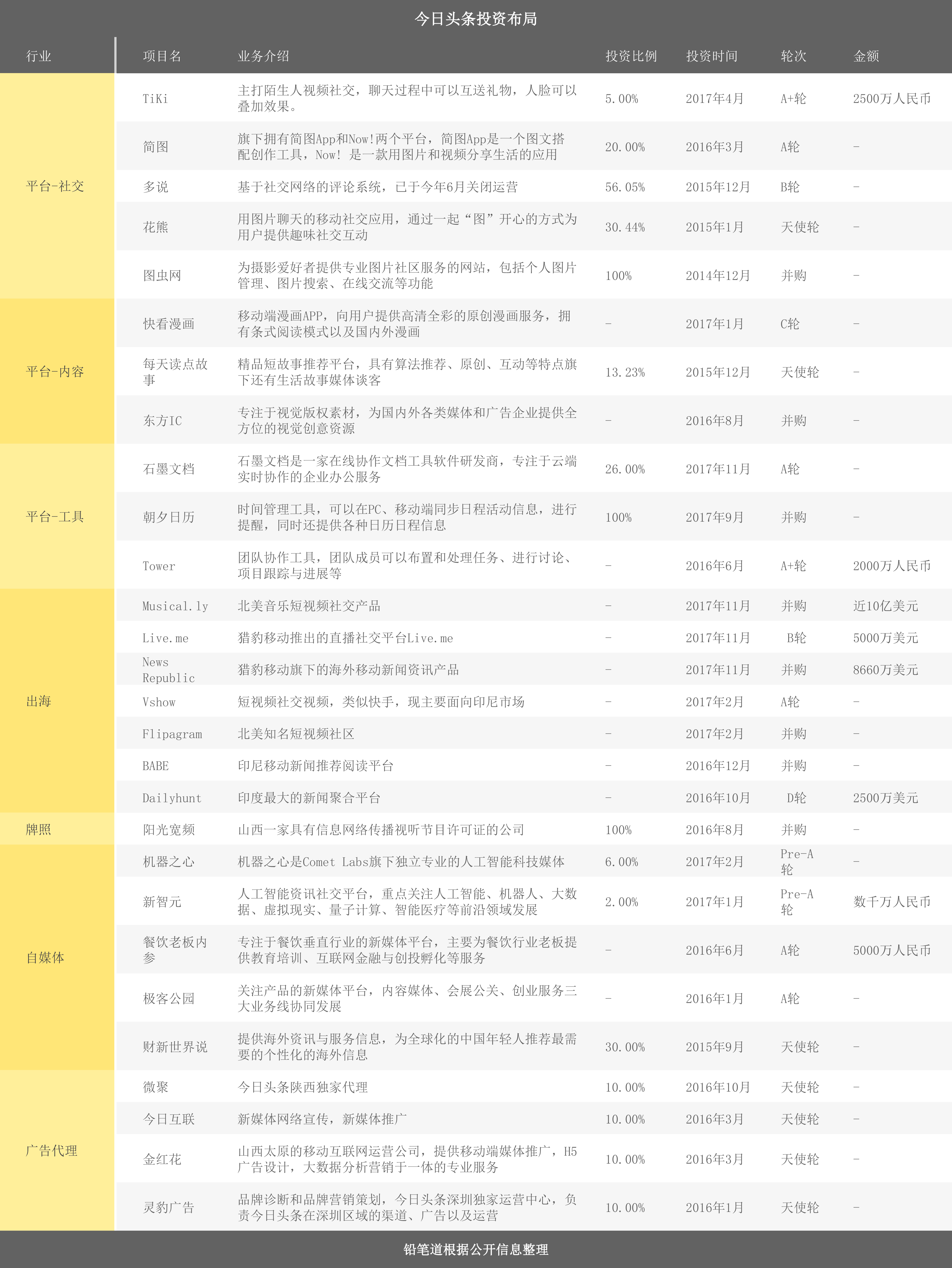Screen dimensions: 952x1268
Task: Click the 2000万人民币 amount
Action: (x=892, y=566)
